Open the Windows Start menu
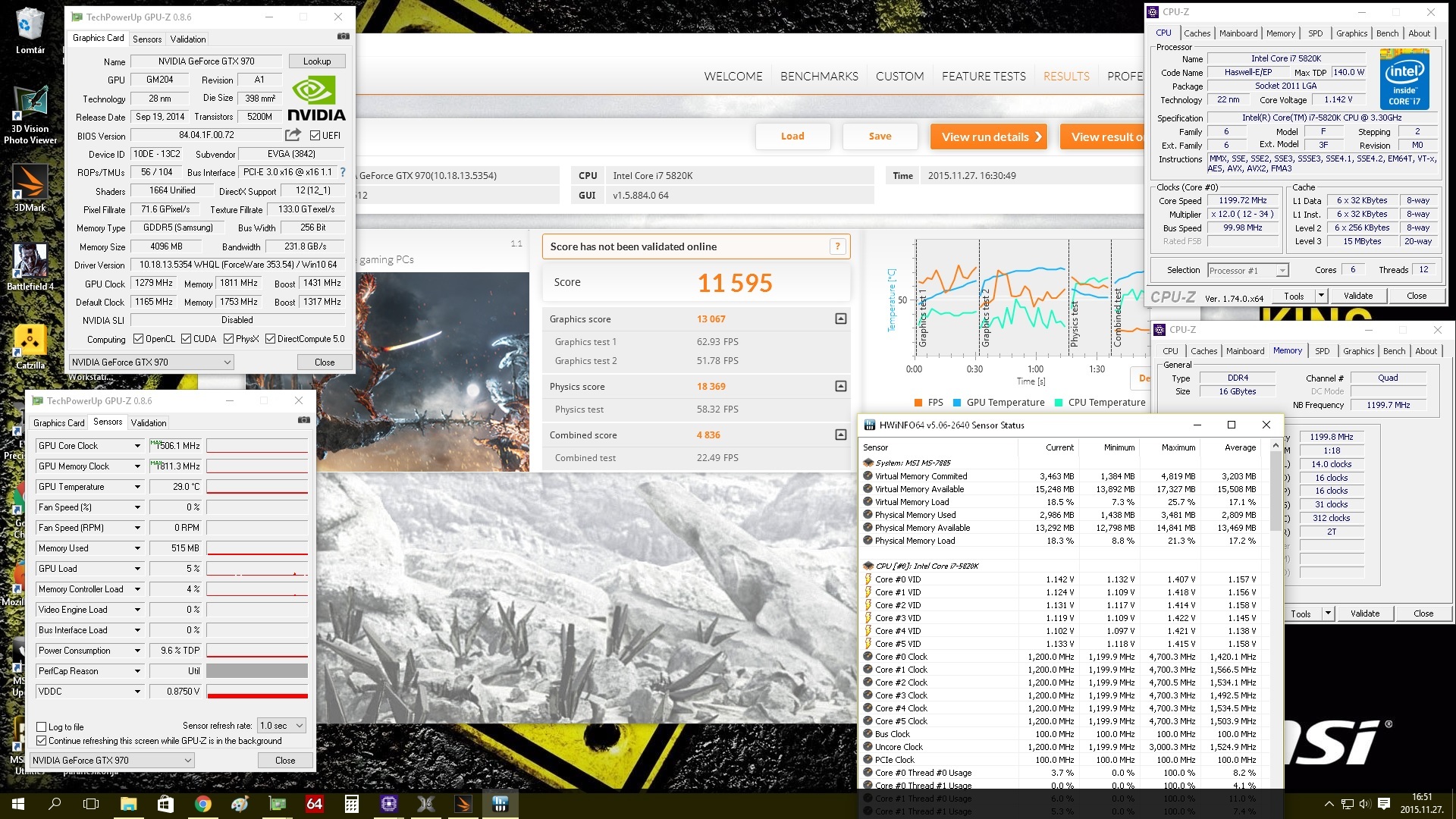Image resolution: width=1456 pixels, height=819 pixels. [18, 804]
